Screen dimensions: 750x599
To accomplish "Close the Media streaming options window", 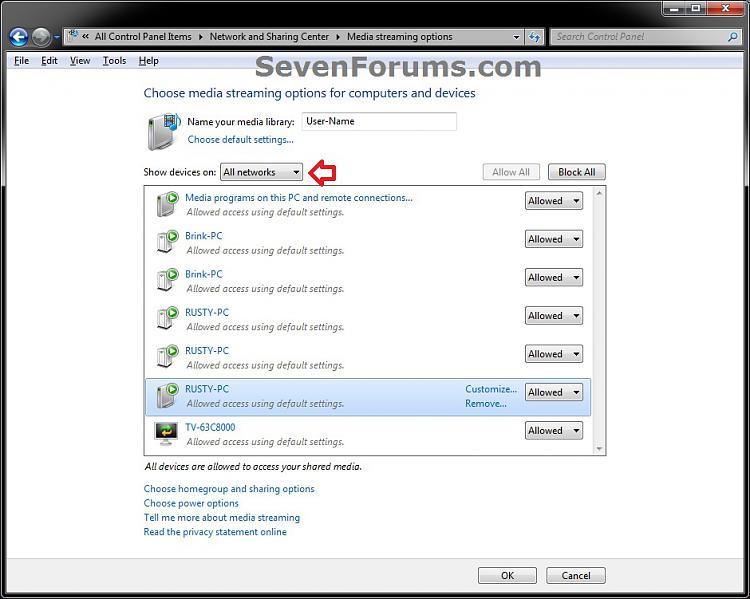I will click(x=726, y=8).
